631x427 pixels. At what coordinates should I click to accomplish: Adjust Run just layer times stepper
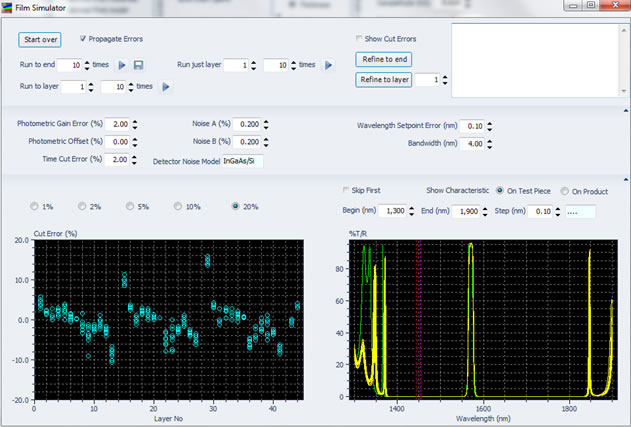(x=293, y=65)
